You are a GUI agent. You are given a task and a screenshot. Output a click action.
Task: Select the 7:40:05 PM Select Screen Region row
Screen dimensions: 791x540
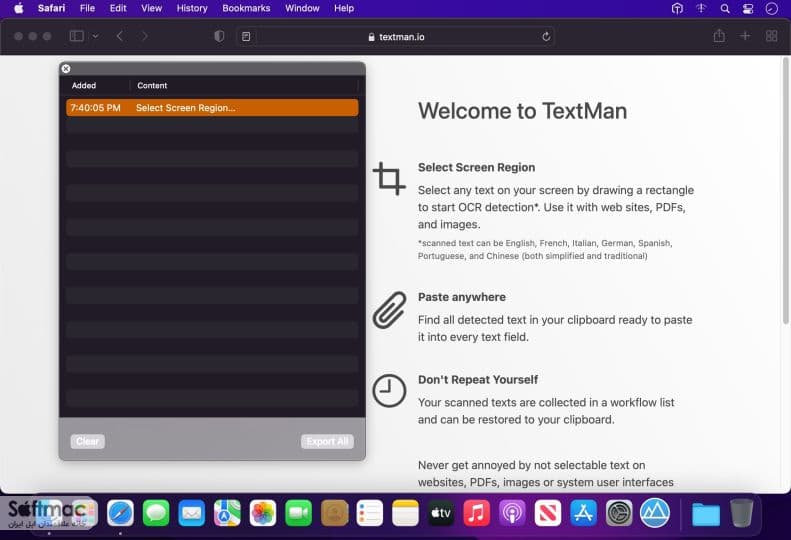tap(212, 107)
